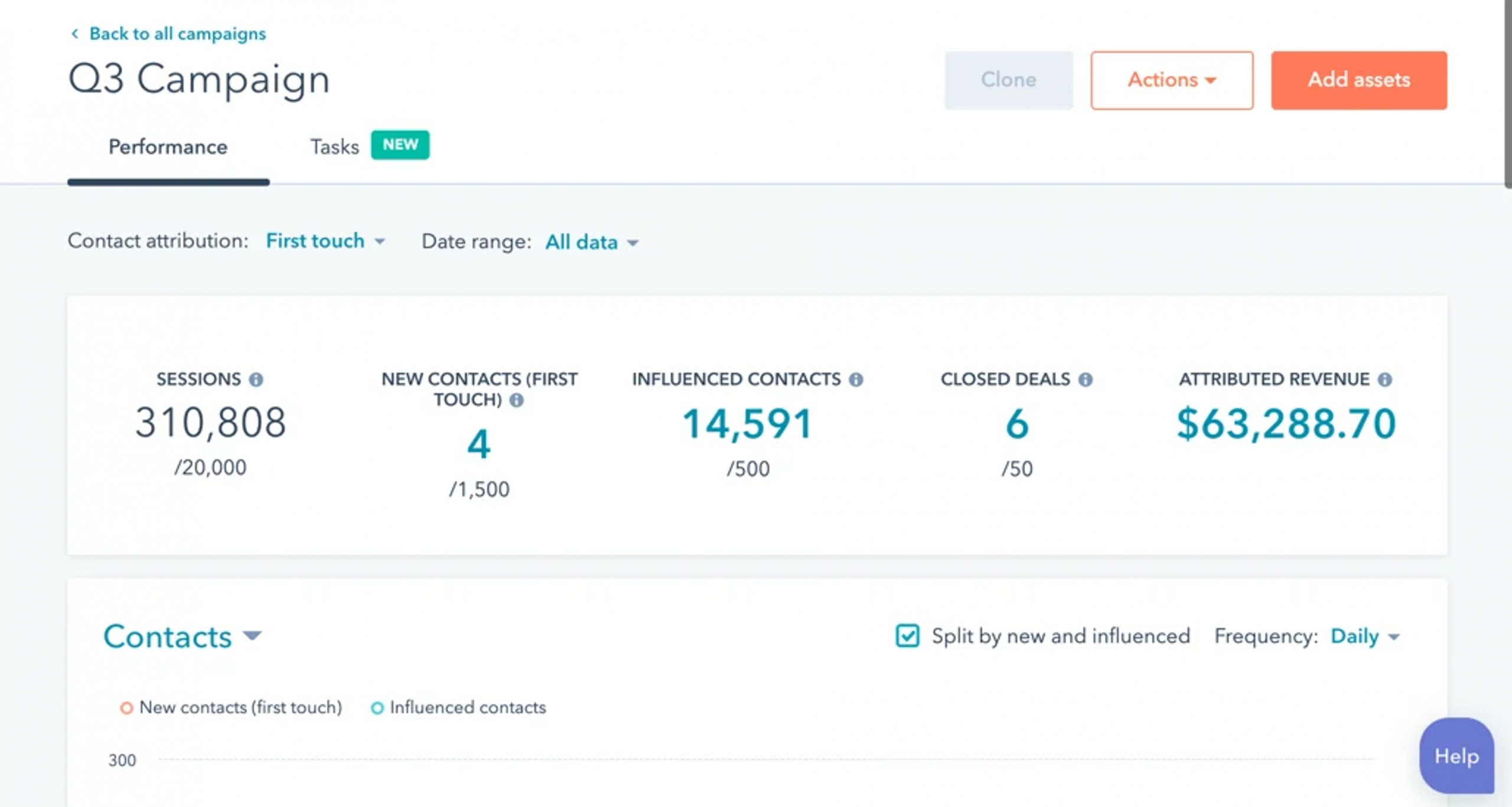
Task: Expand the Contacts chart selector
Action: coord(182,636)
